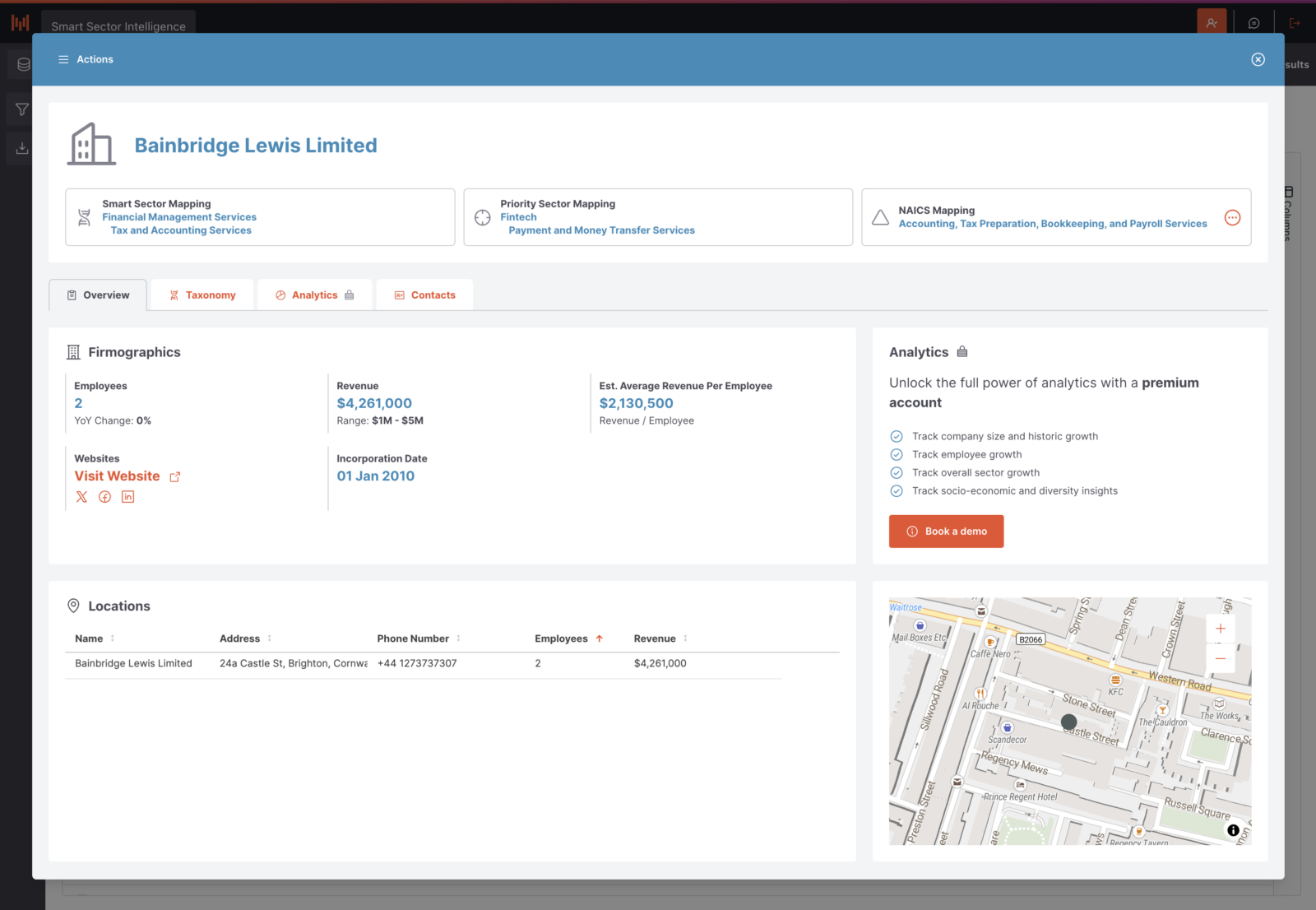This screenshot has height=910, width=1316.
Task: Click the Track employee growth check icon
Action: click(897, 454)
